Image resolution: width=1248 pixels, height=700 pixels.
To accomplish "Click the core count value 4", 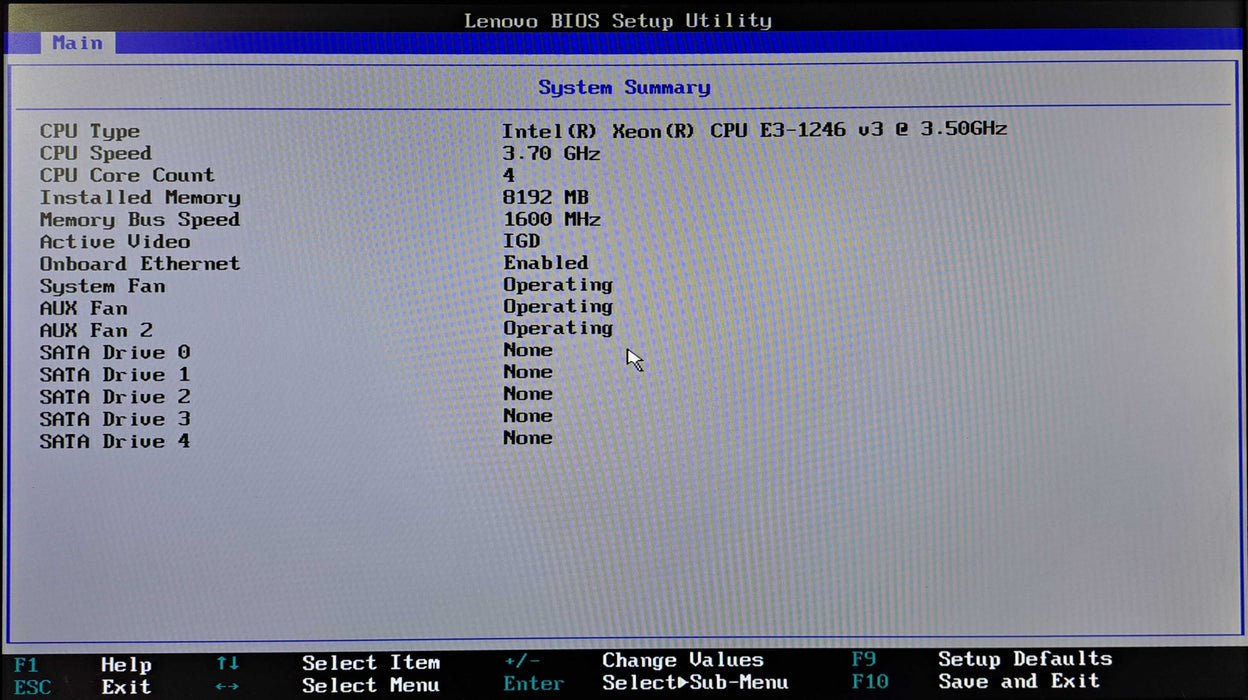I will coord(509,175).
